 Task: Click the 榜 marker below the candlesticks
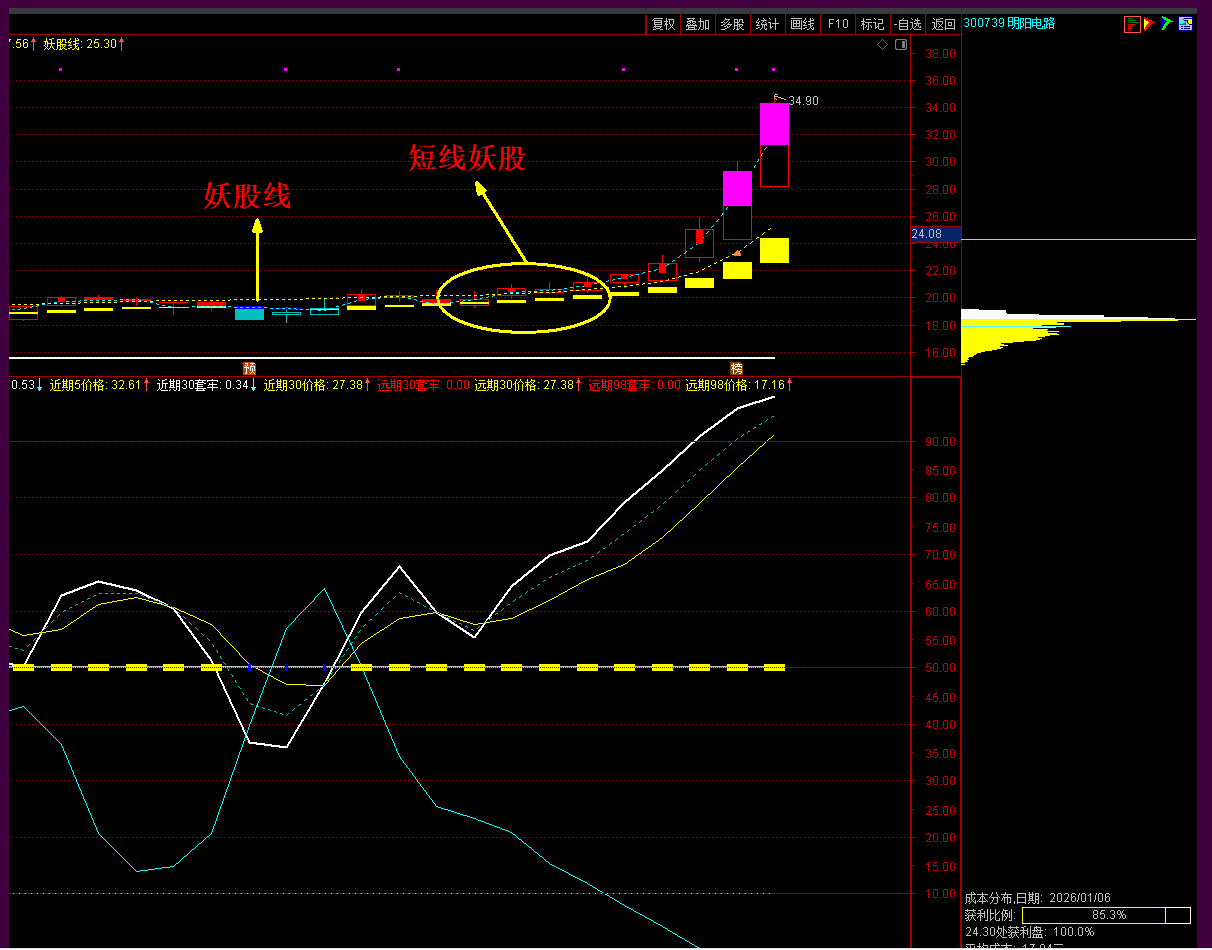click(x=736, y=368)
